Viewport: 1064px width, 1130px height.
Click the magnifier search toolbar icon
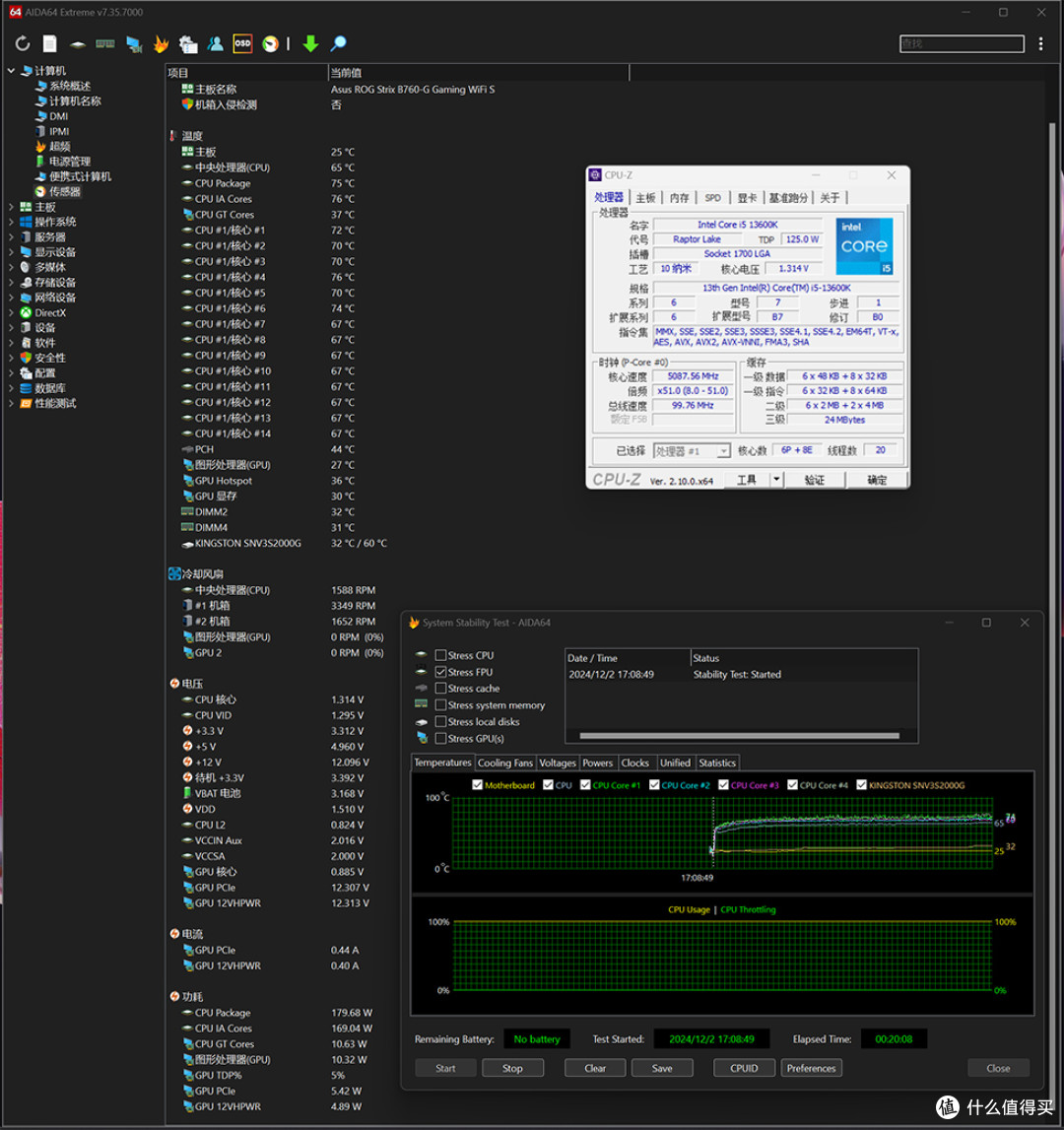338,44
